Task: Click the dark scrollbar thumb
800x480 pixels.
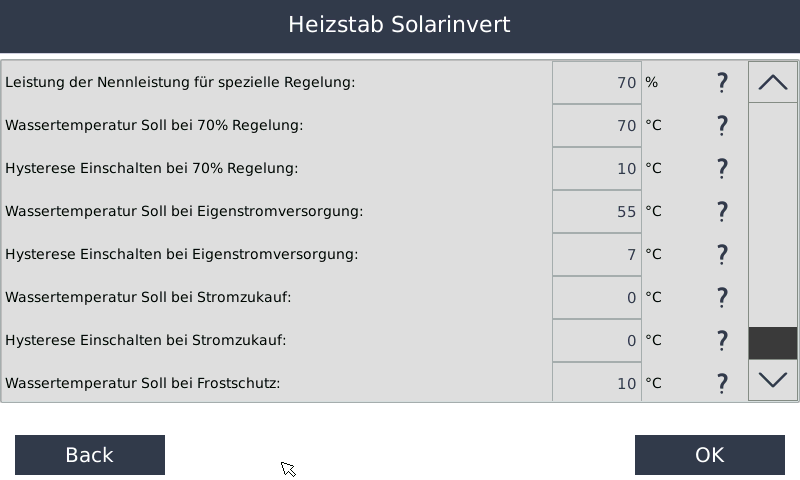Action: point(773,343)
